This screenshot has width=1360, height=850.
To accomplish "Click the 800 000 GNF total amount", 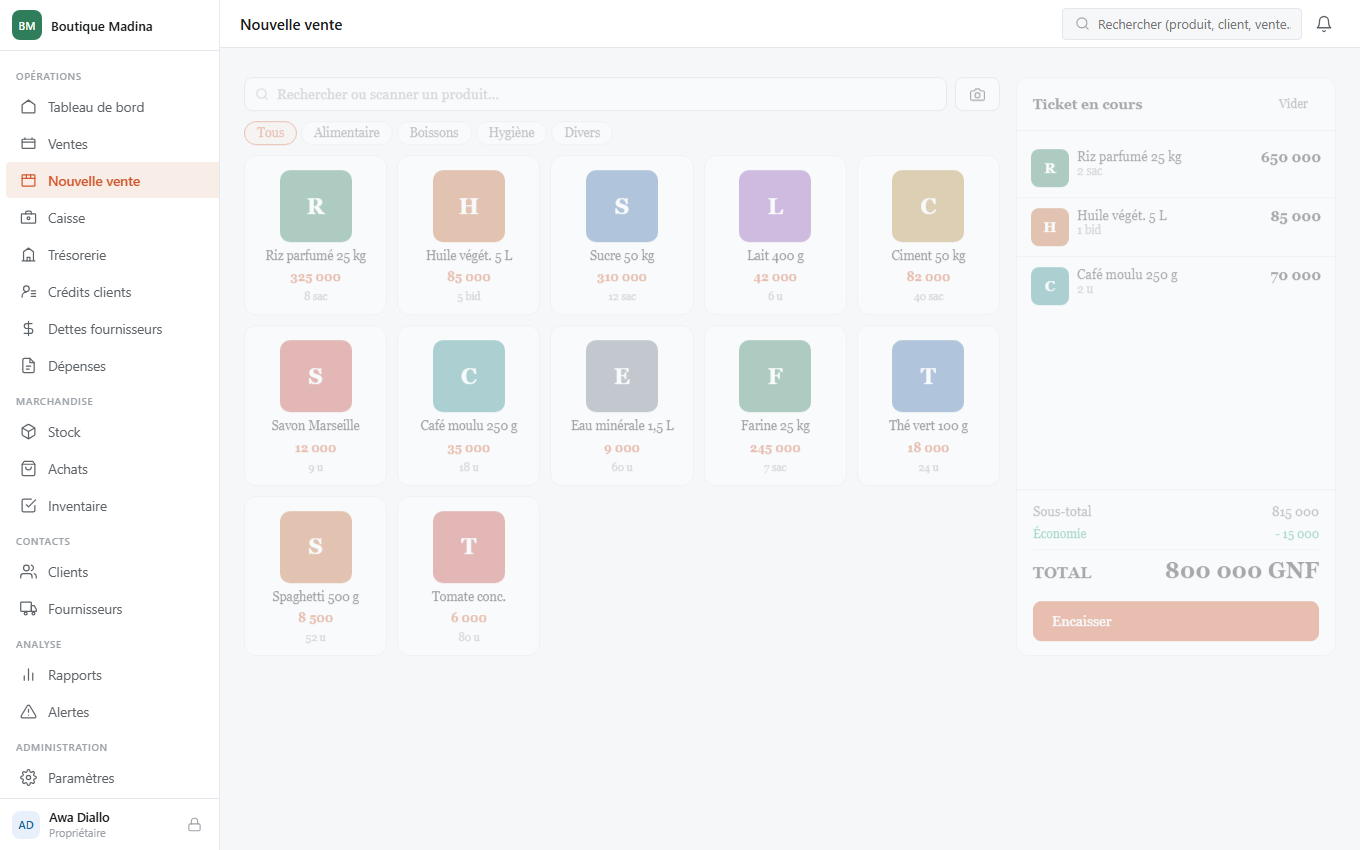I will pos(1242,571).
